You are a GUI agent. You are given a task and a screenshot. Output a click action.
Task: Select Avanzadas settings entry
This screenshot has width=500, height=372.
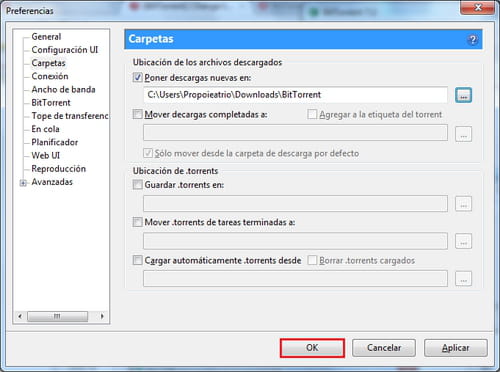(52, 182)
